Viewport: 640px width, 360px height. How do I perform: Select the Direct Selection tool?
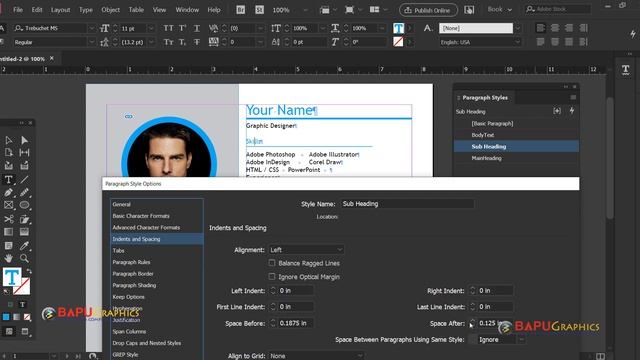24,140
